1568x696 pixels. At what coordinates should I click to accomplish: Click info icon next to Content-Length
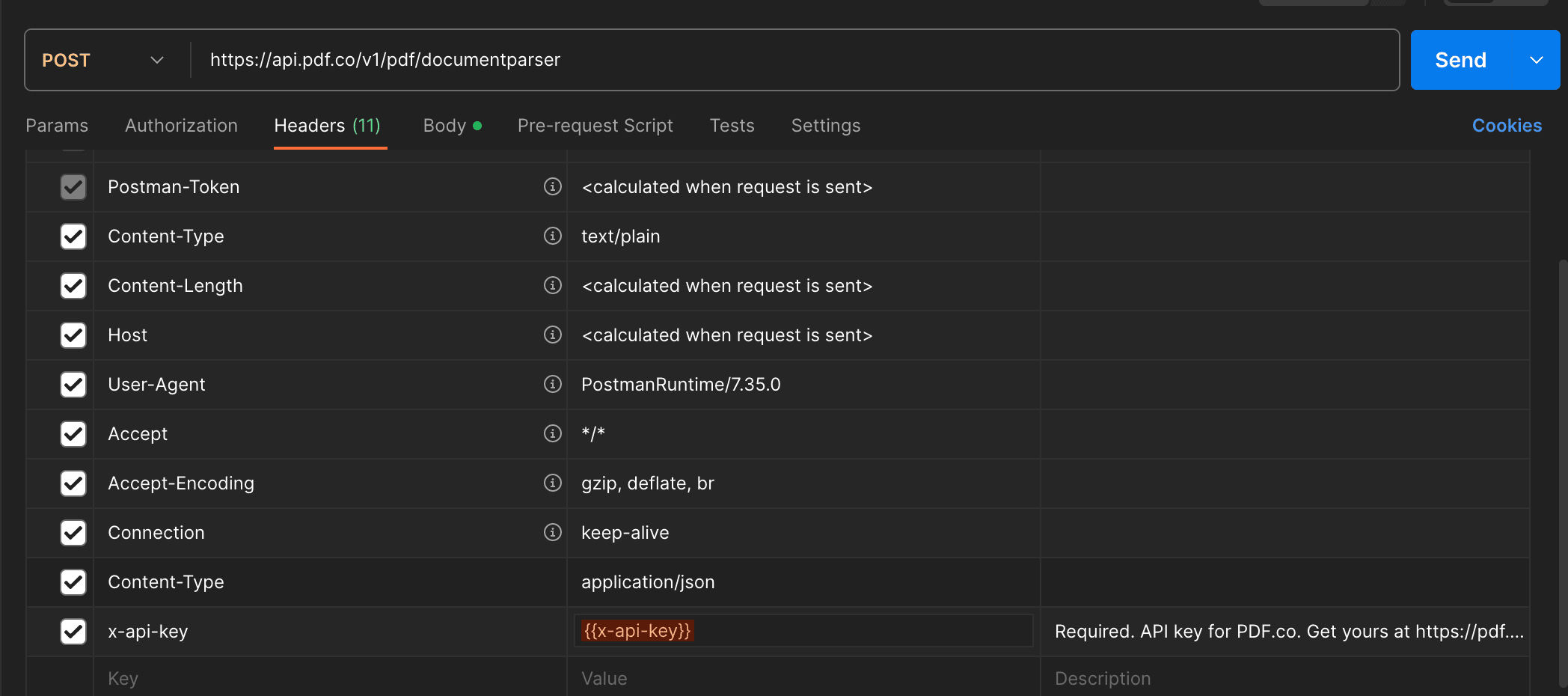pyautogui.click(x=552, y=285)
